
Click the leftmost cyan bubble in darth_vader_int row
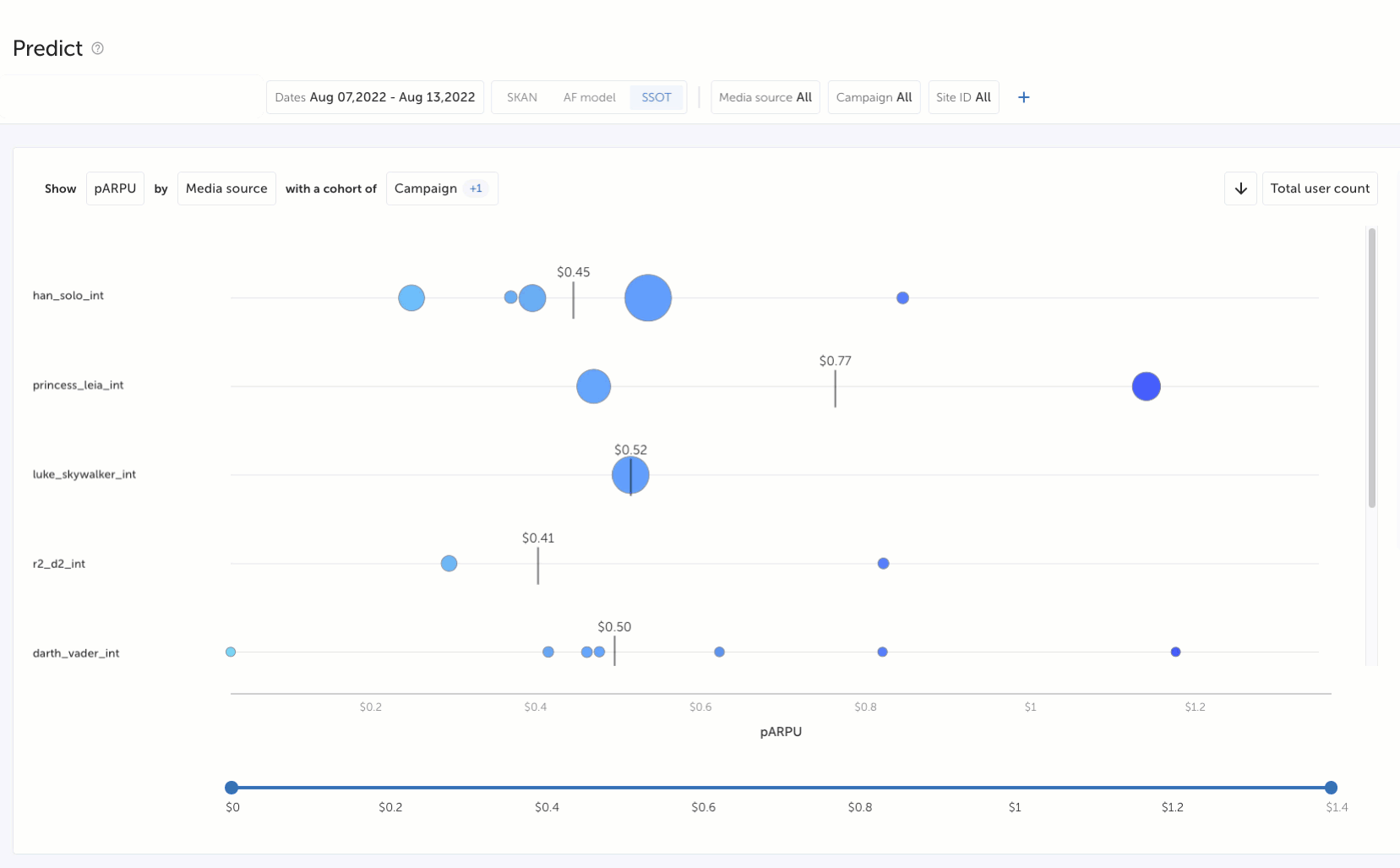coord(231,652)
